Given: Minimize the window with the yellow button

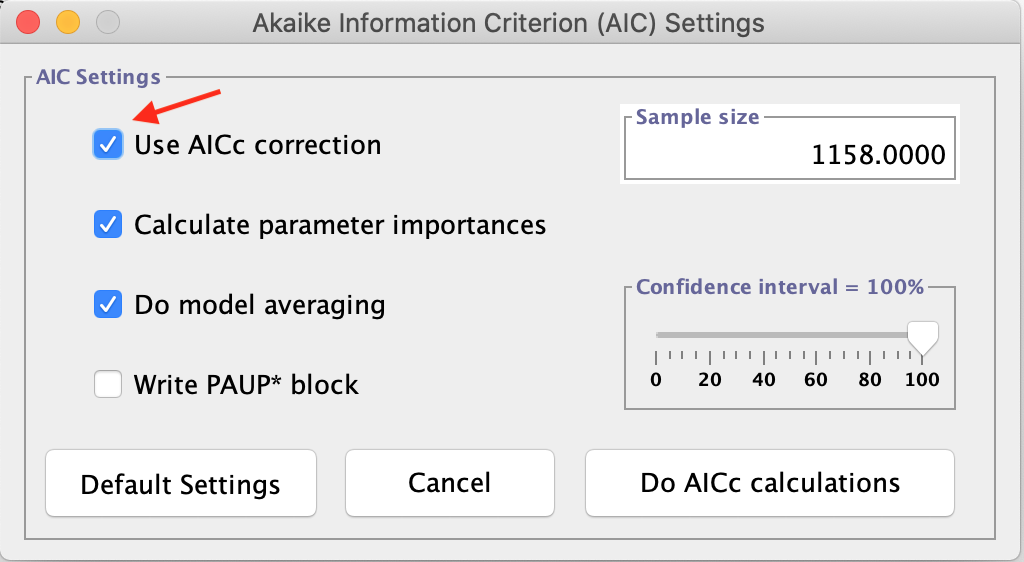Looking at the screenshot, I should 67,21.
